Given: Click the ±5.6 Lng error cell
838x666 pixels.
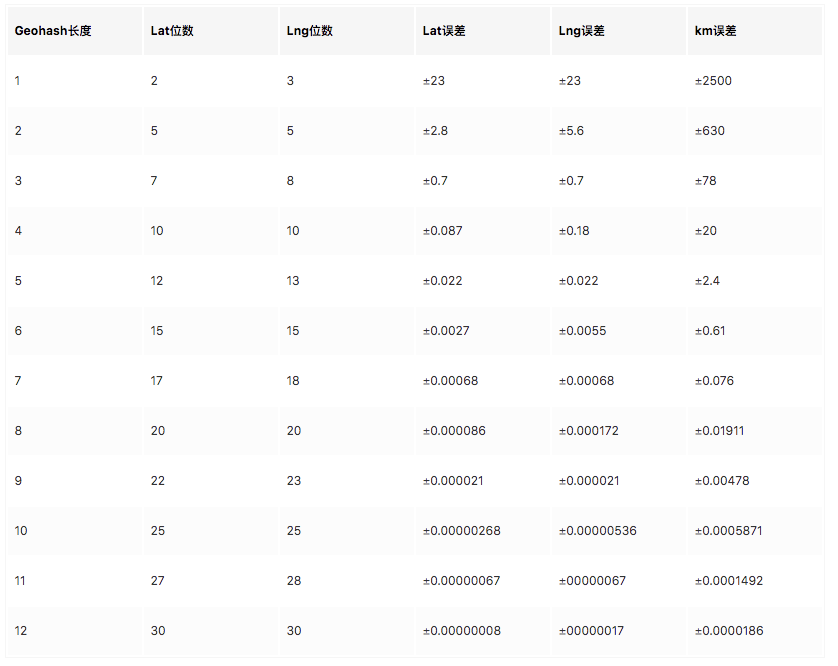Looking at the screenshot, I should coord(571,131).
